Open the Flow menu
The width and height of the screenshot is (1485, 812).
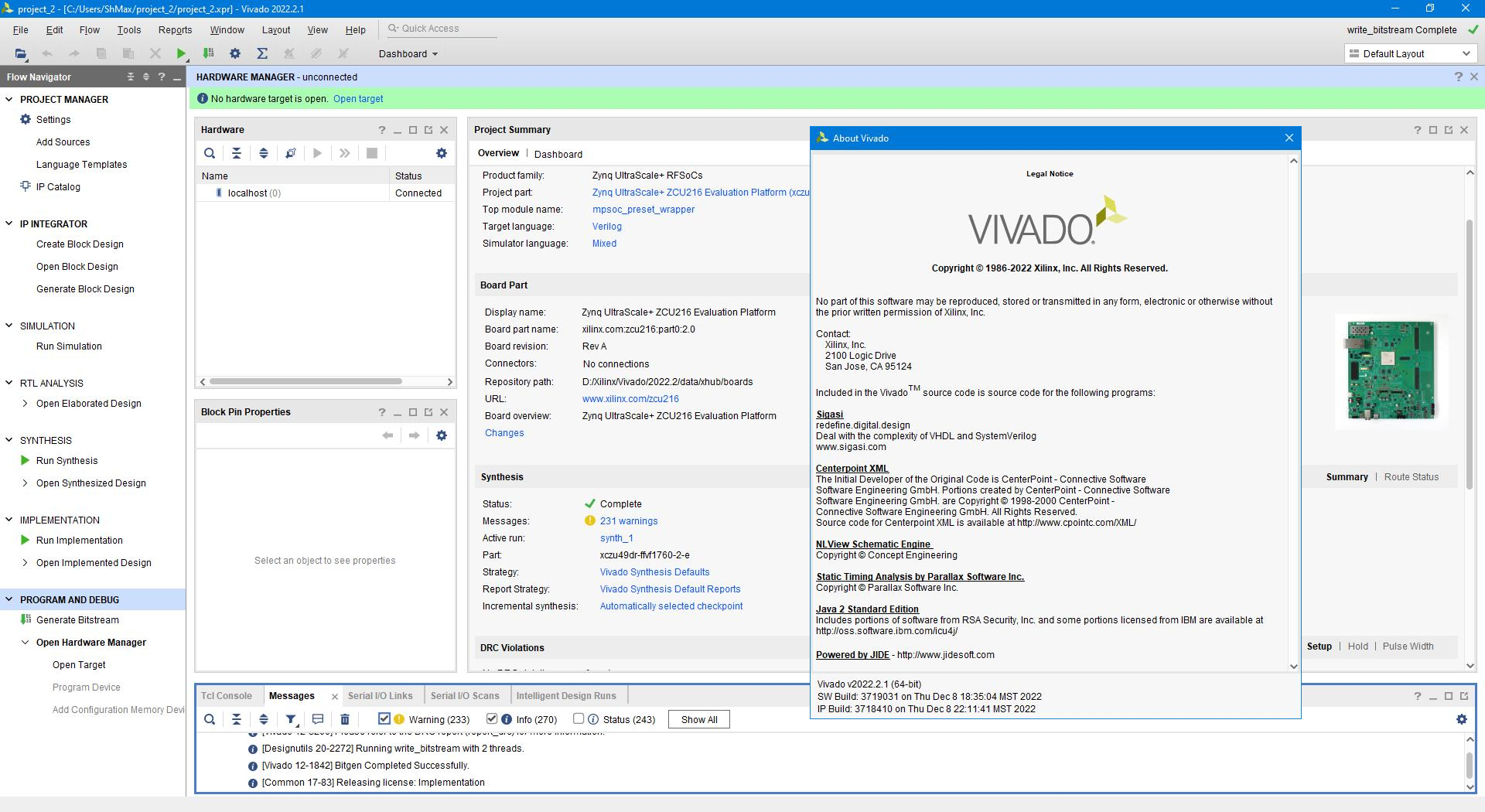(x=89, y=30)
